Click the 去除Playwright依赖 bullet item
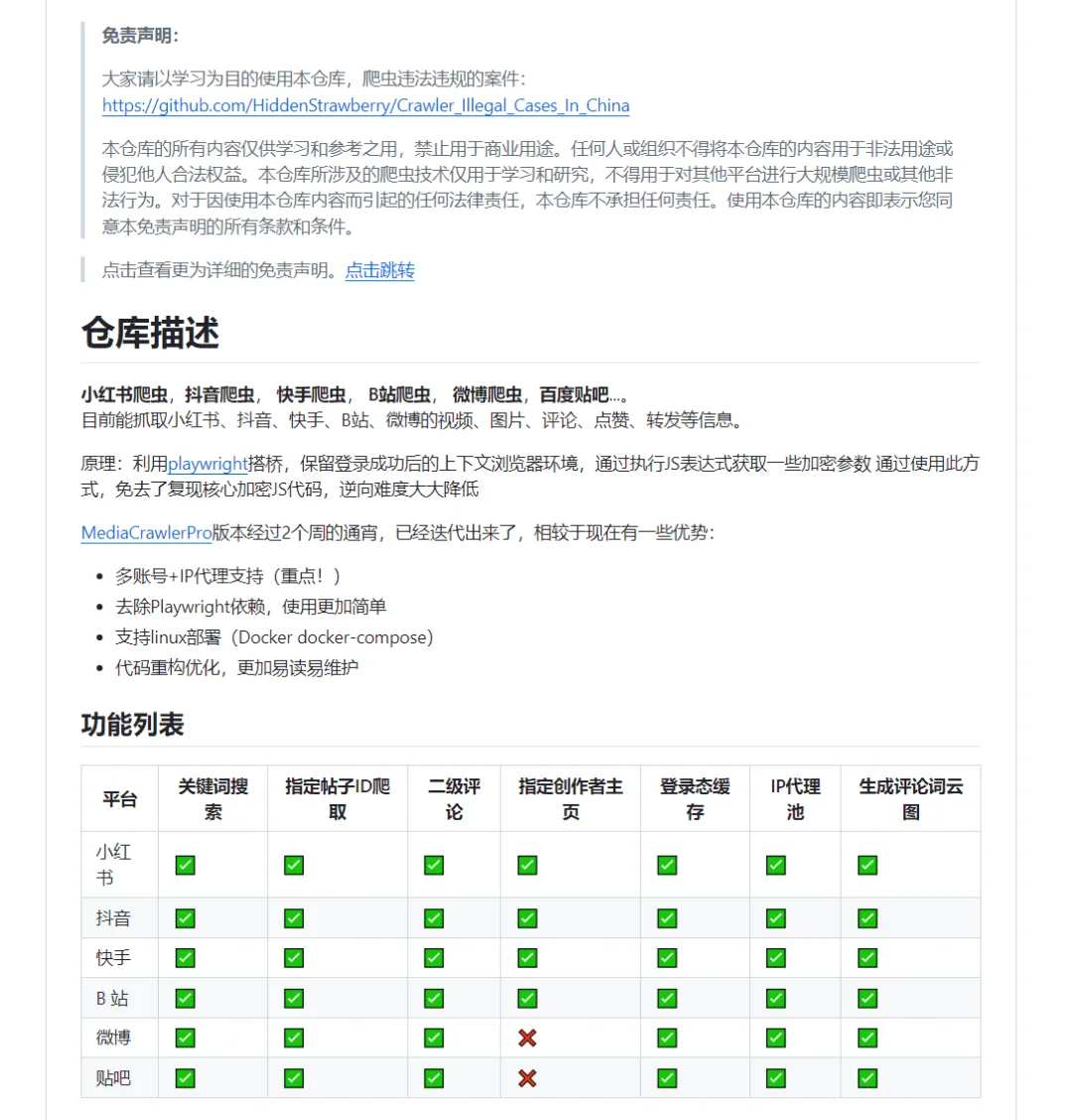This screenshot has height=1120, width=1072. click(251, 607)
